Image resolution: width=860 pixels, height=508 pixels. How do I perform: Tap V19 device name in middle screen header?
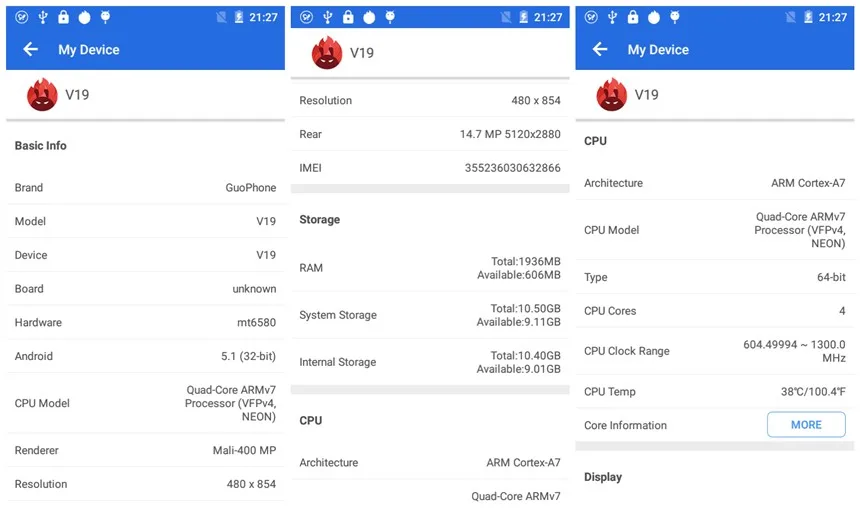[361, 53]
